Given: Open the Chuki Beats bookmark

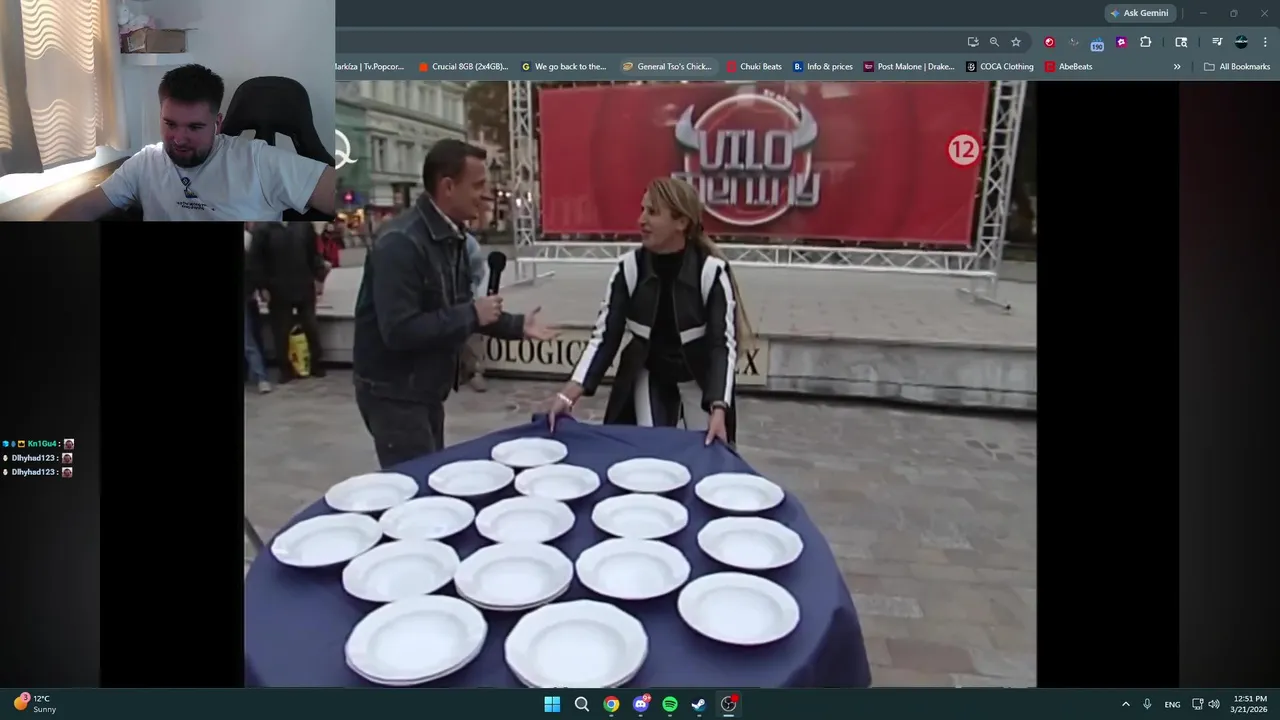Looking at the screenshot, I should point(754,67).
